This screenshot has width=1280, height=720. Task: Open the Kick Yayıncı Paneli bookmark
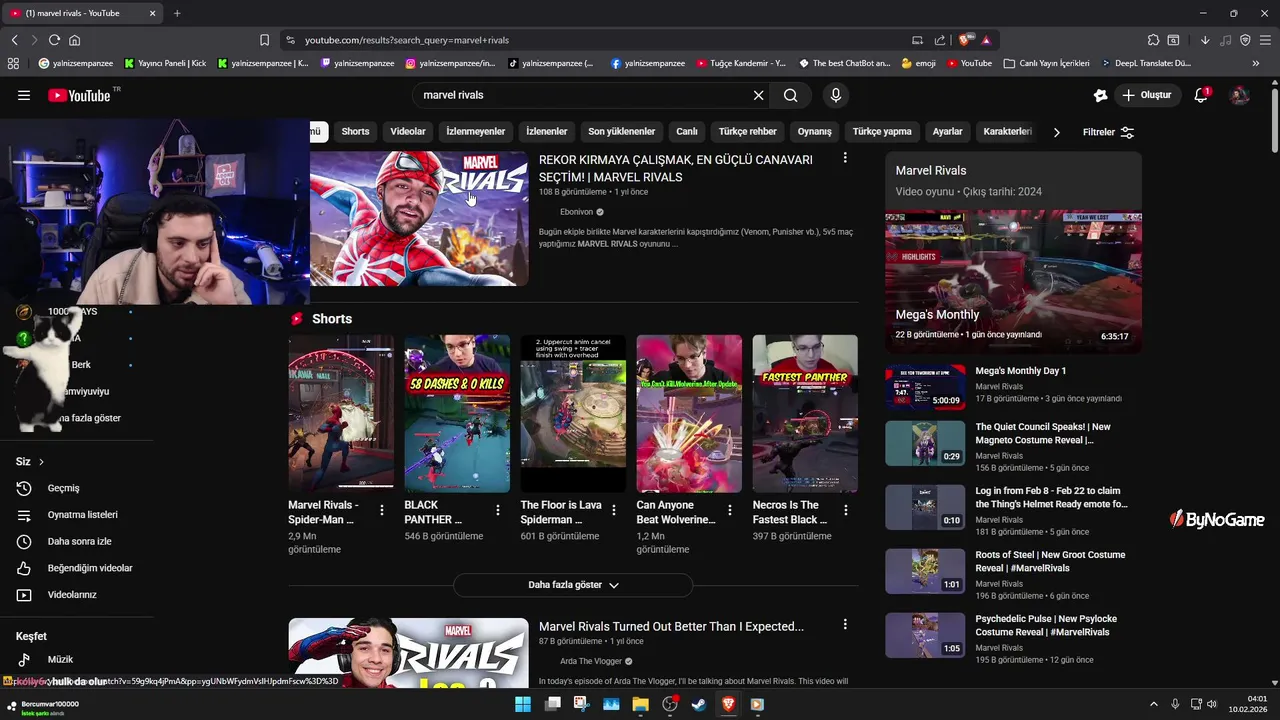(165, 63)
